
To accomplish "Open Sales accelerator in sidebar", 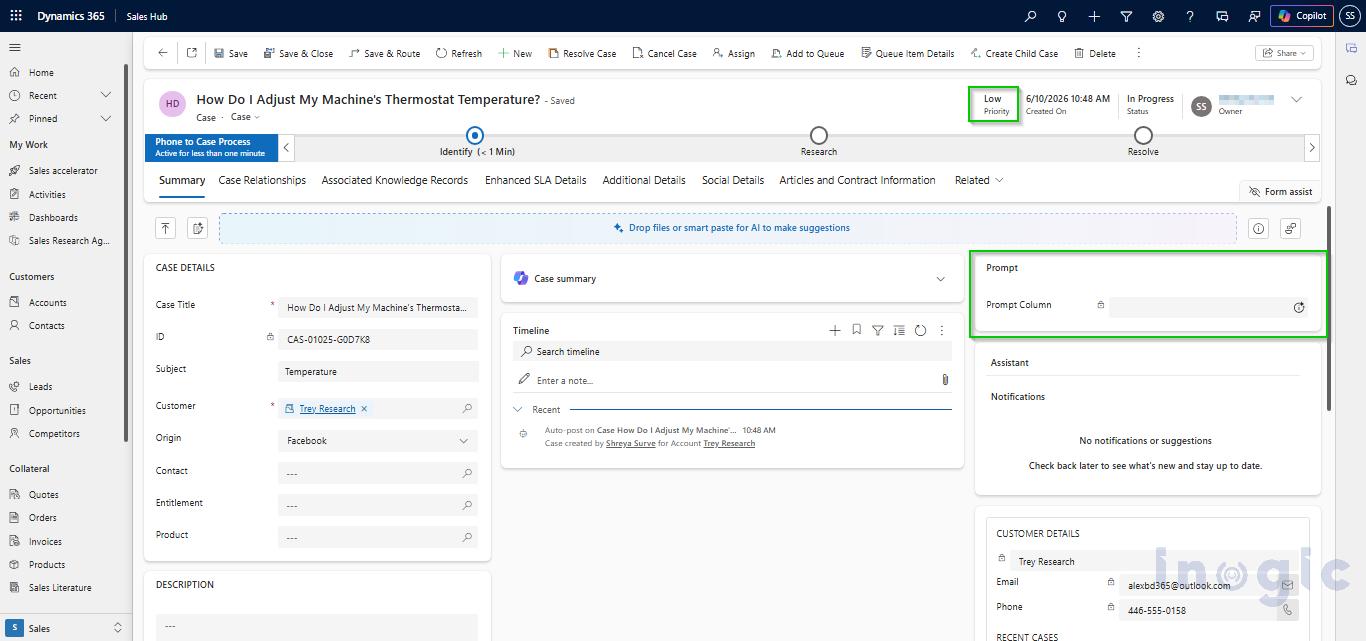I will click(x=62, y=171).
